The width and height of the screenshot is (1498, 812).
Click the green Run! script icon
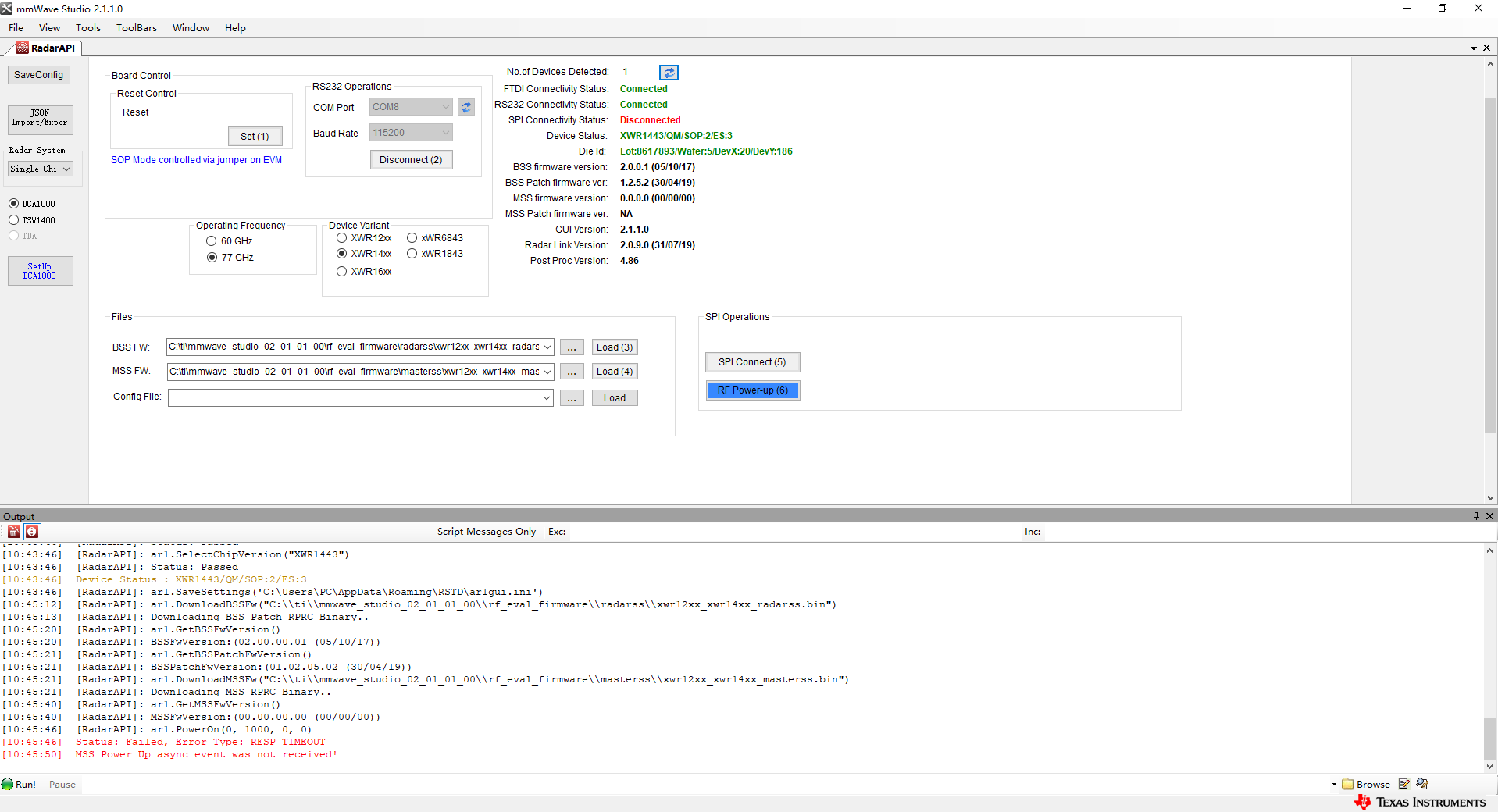tap(8, 784)
